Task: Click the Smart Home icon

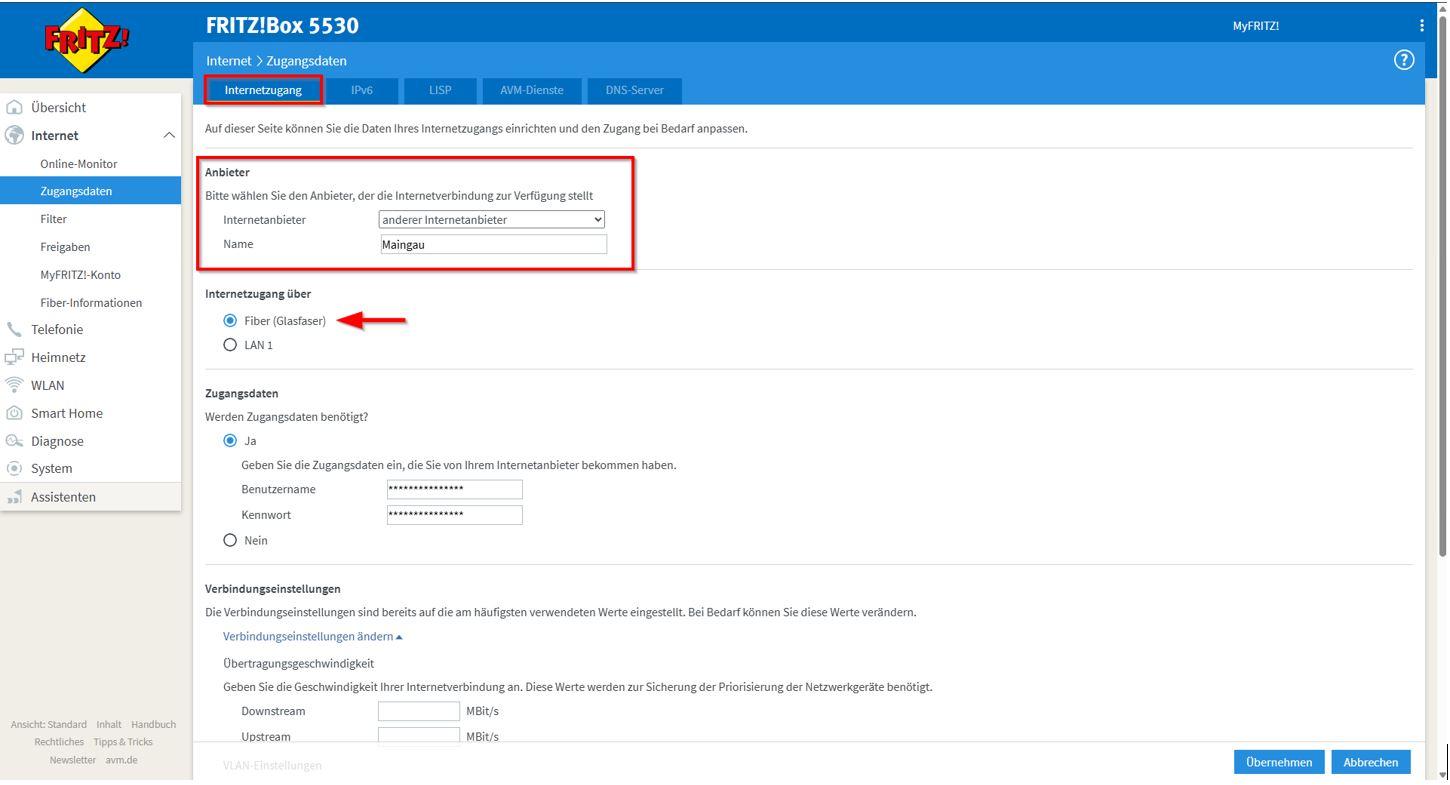Action: tap(14, 413)
